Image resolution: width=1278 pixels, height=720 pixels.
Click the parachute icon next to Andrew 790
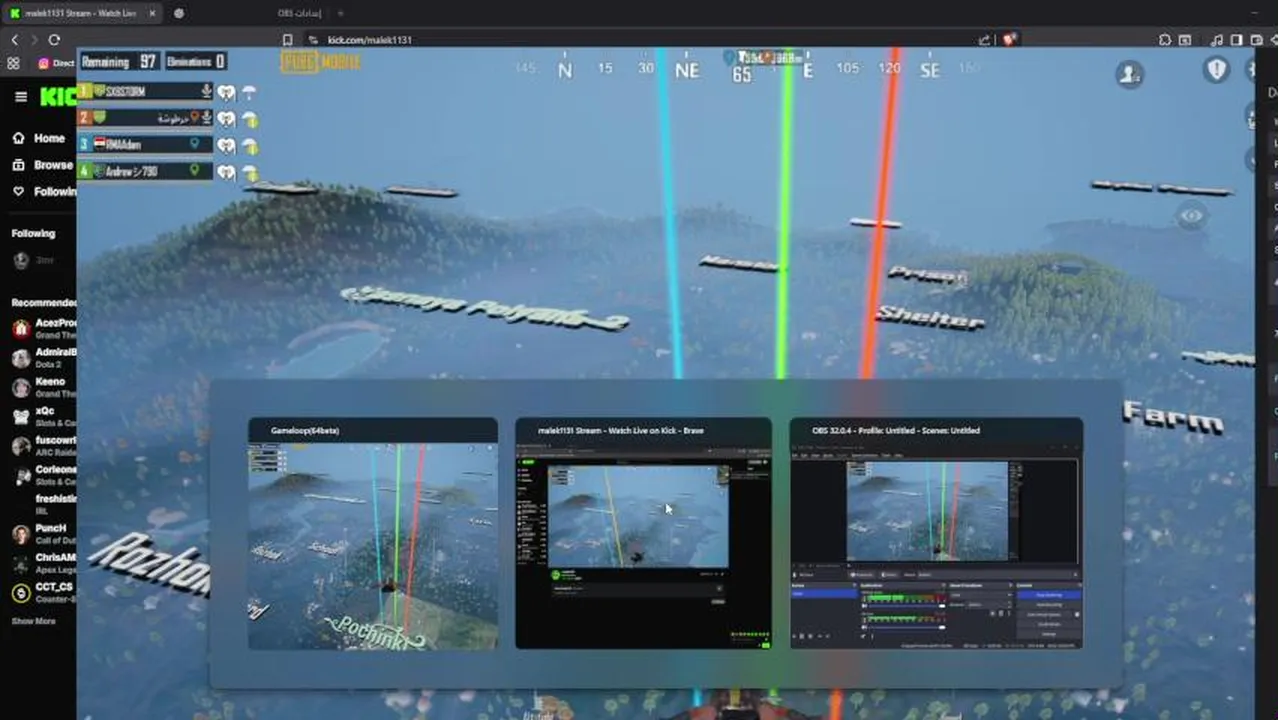[250, 173]
